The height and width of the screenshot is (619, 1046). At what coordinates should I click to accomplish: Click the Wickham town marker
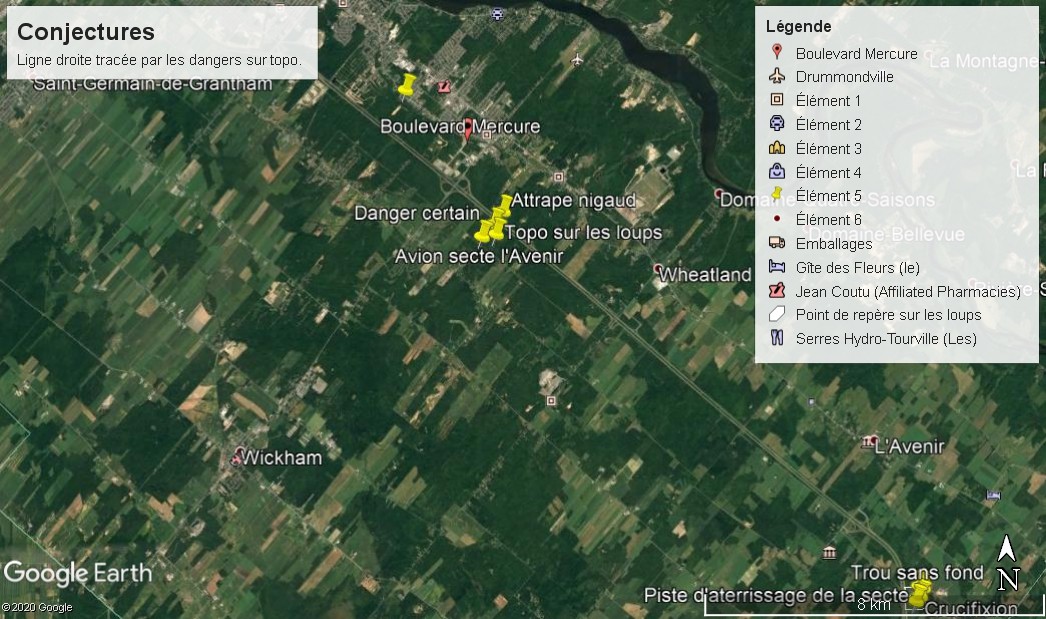[x=238, y=458]
